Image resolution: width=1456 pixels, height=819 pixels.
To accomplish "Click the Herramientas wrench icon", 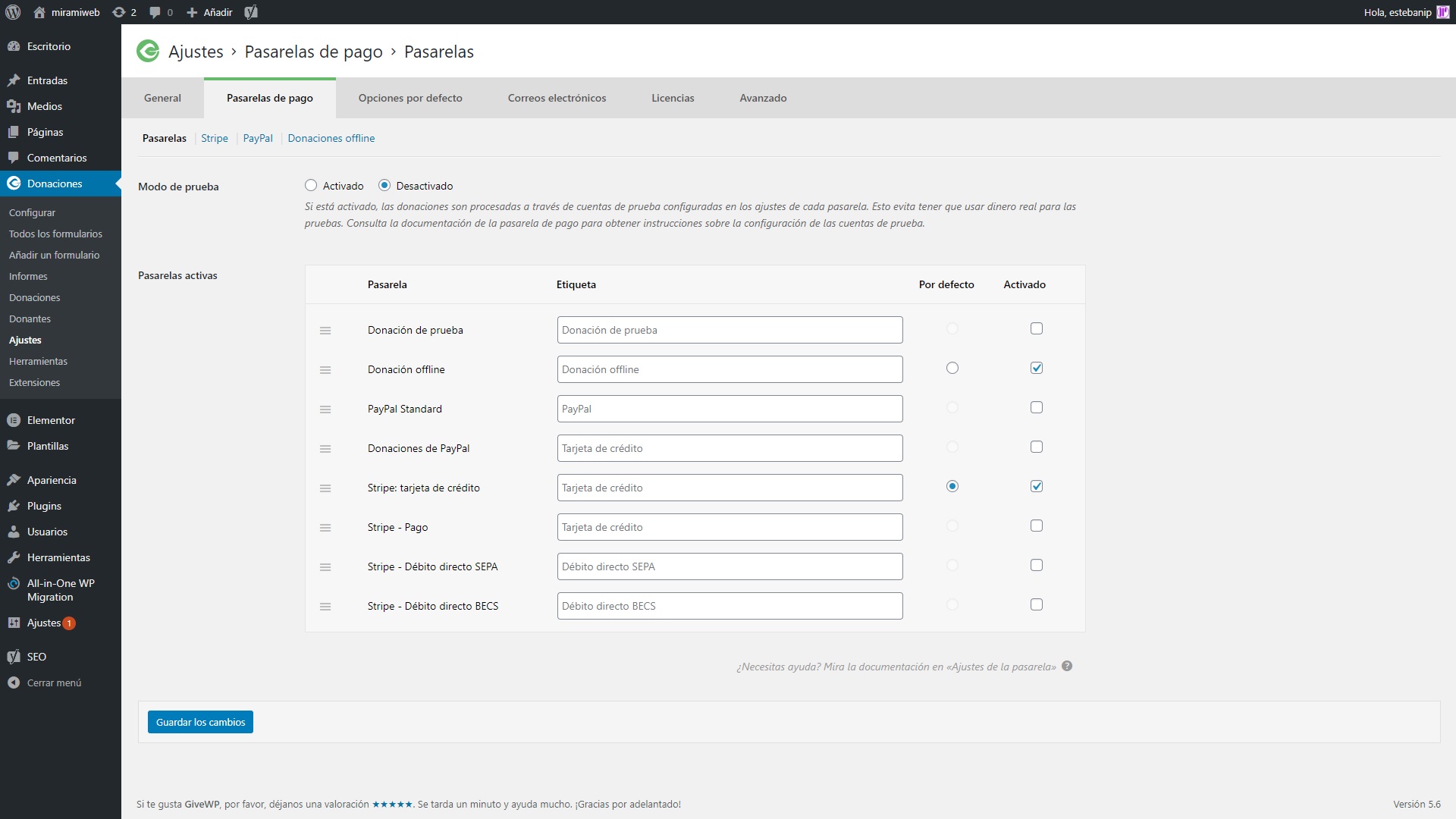I will (x=14, y=557).
